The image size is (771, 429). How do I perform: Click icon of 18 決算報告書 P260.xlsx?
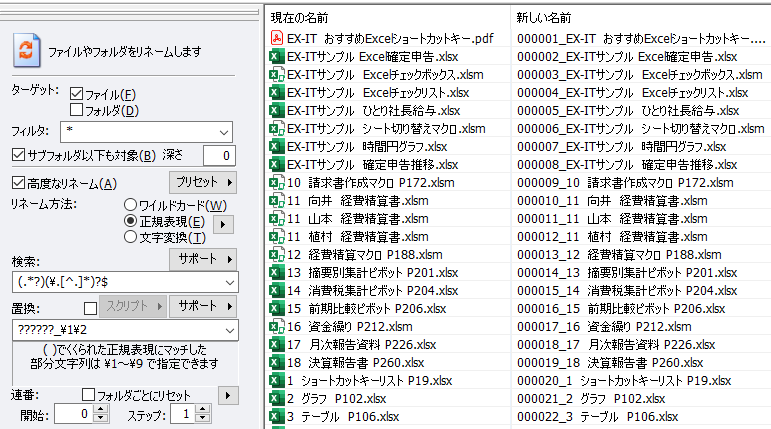tap(277, 363)
